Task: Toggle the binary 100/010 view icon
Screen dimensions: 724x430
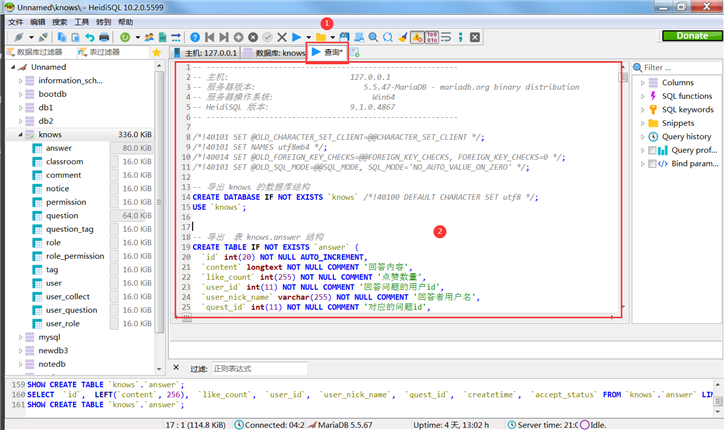Action: tap(432, 37)
